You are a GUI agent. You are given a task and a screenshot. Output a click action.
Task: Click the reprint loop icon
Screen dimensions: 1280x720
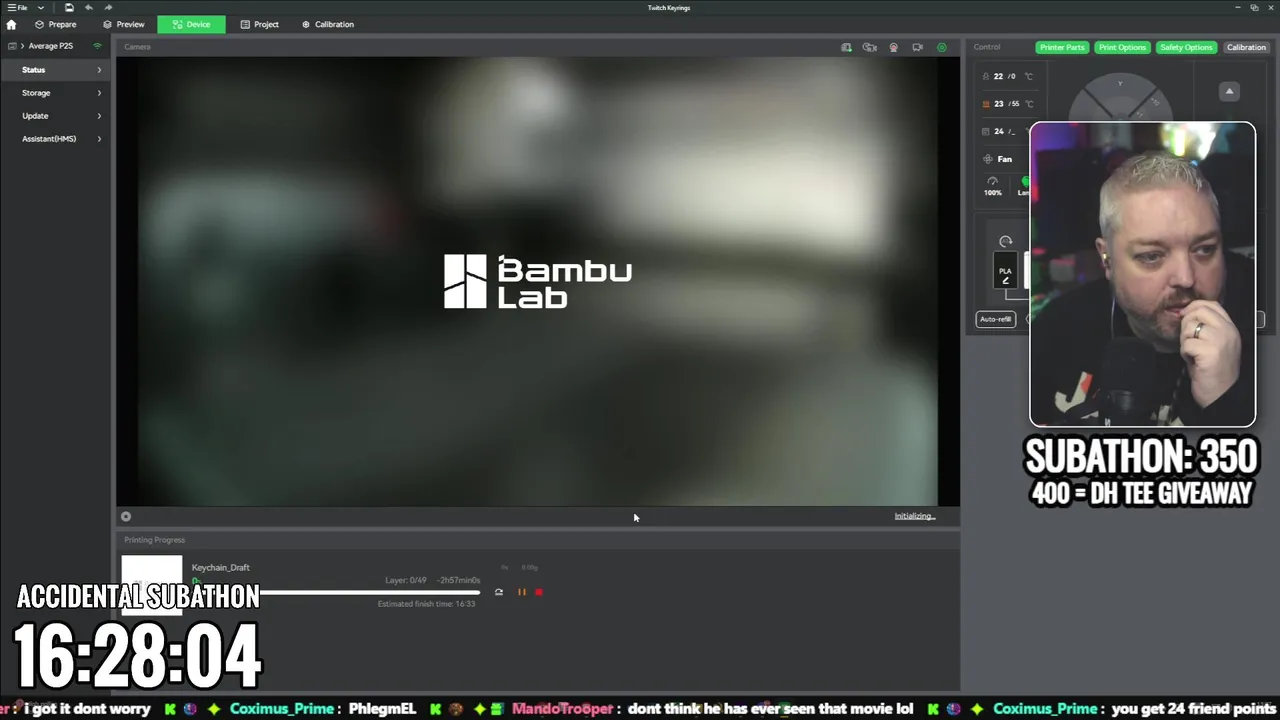[499, 592]
